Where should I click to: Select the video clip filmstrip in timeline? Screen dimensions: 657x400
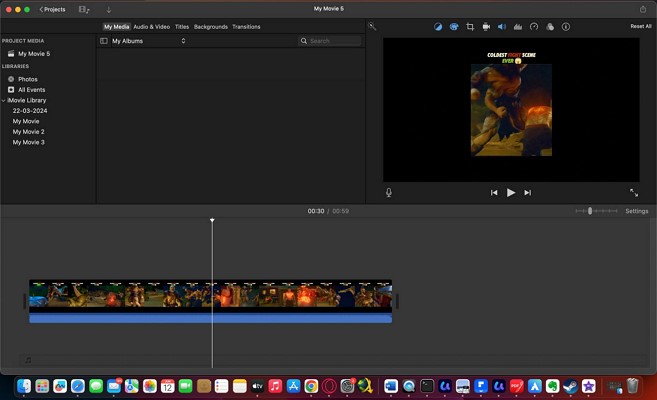click(x=210, y=294)
